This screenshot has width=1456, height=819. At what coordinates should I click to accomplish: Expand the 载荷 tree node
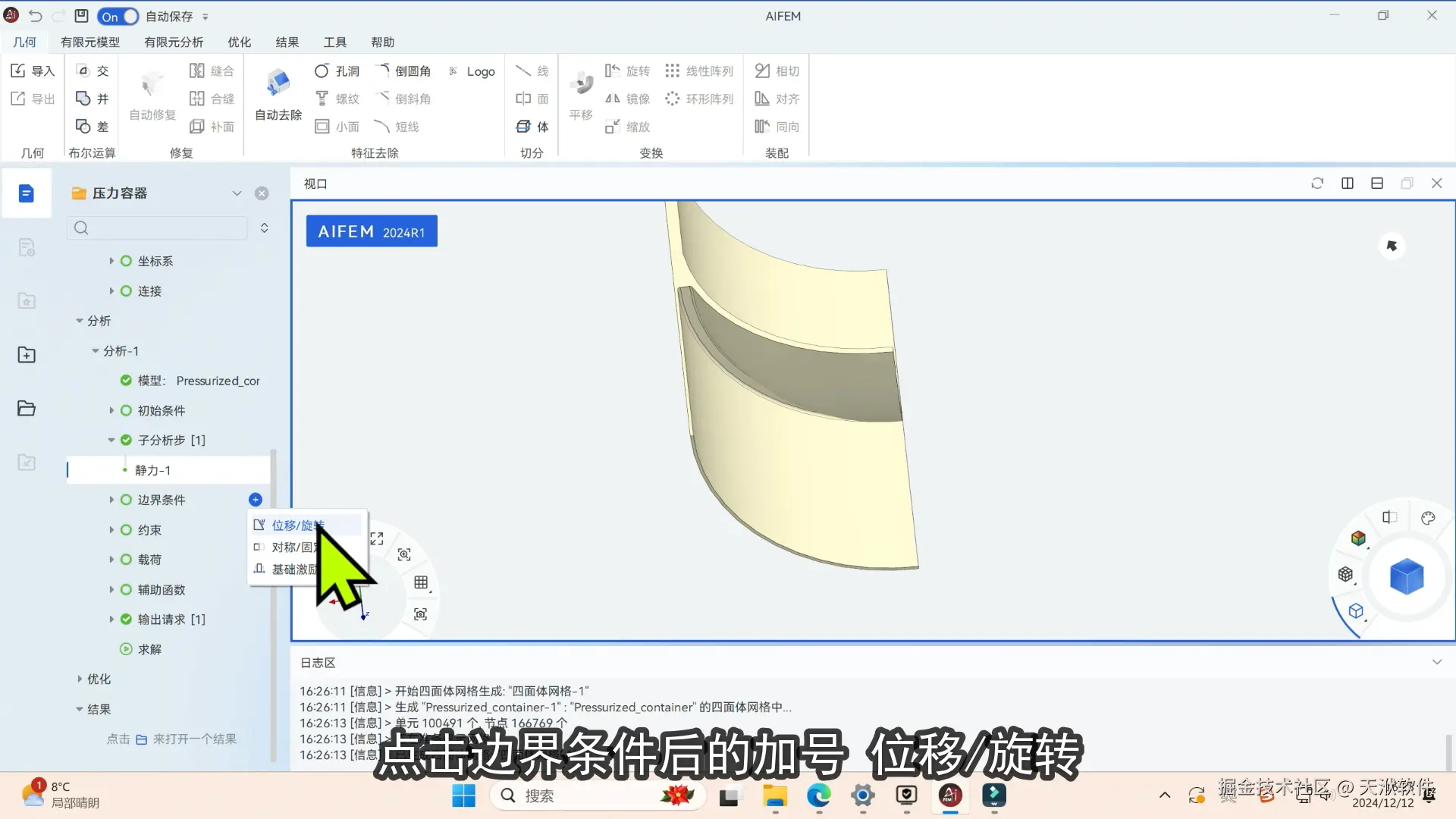(111, 560)
